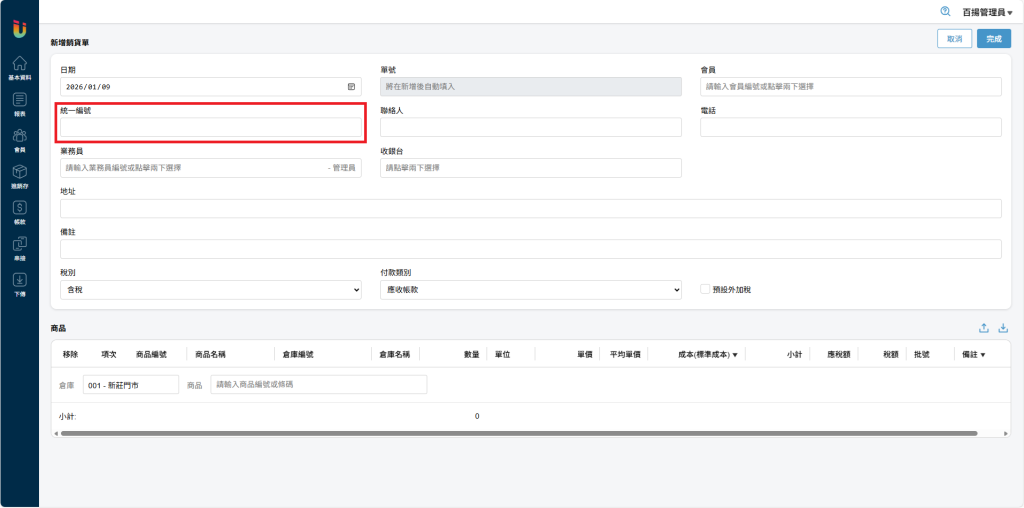Screen dimensions: 1024x508
Task: Open the 付款類別 dropdown showing 應收帳款
Action: pyautogui.click(x=530, y=289)
